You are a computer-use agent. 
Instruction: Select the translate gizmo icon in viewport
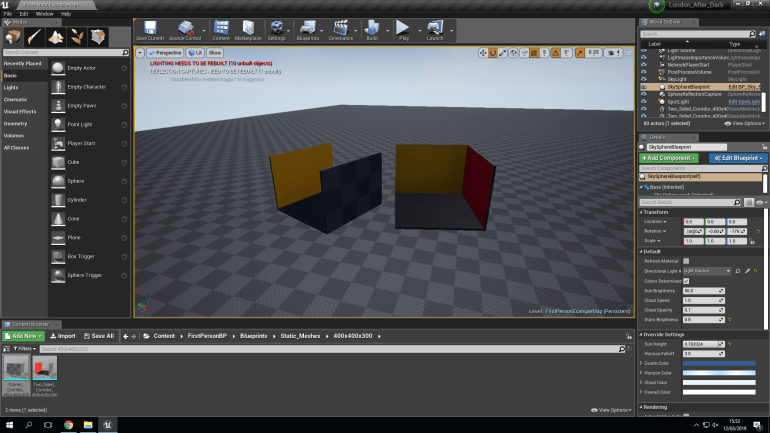pyautogui.click(x=483, y=53)
